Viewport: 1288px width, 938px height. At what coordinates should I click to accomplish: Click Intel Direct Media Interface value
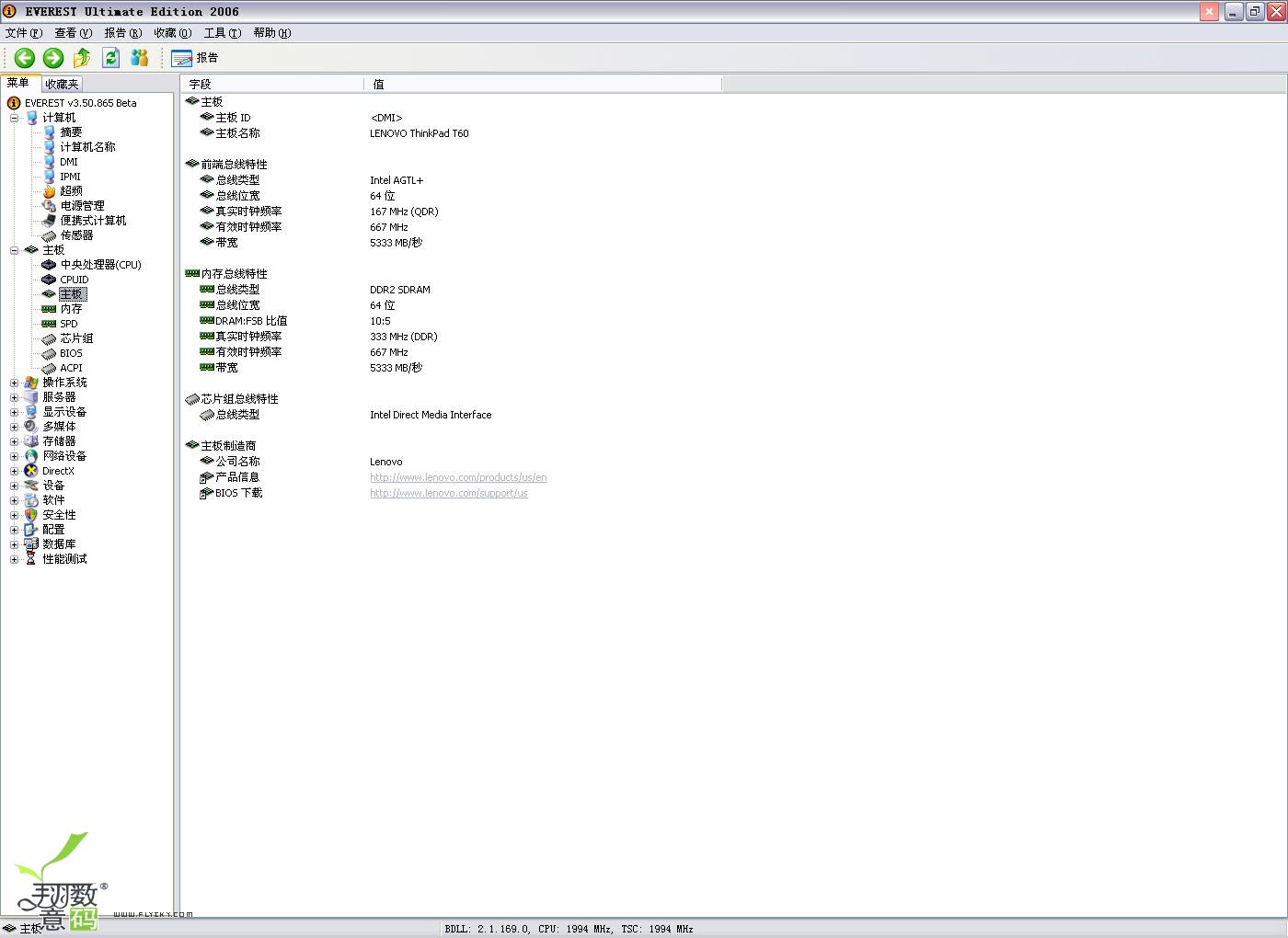point(431,415)
